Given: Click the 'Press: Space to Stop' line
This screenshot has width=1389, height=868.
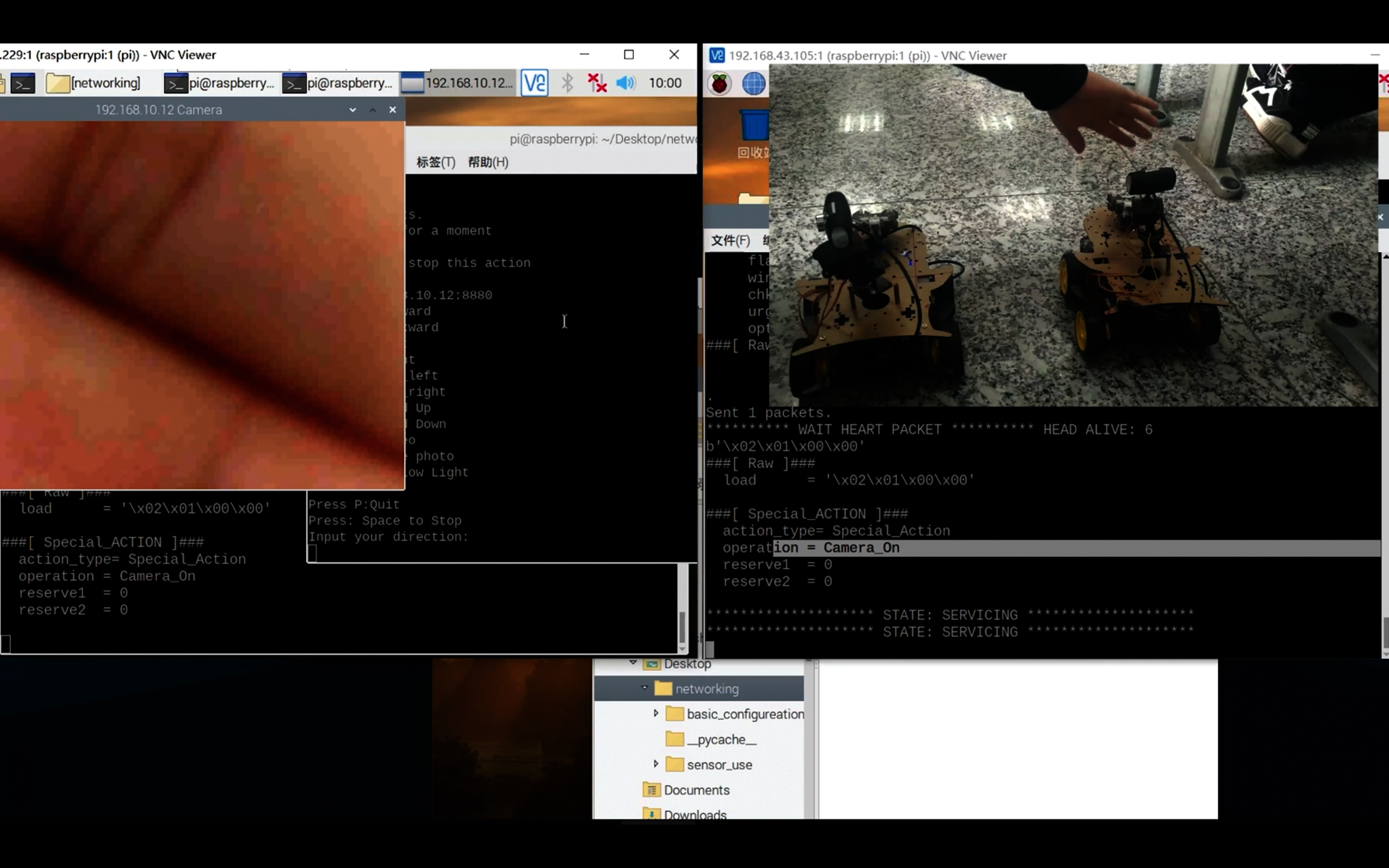Looking at the screenshot, I should tap(385, 521).
